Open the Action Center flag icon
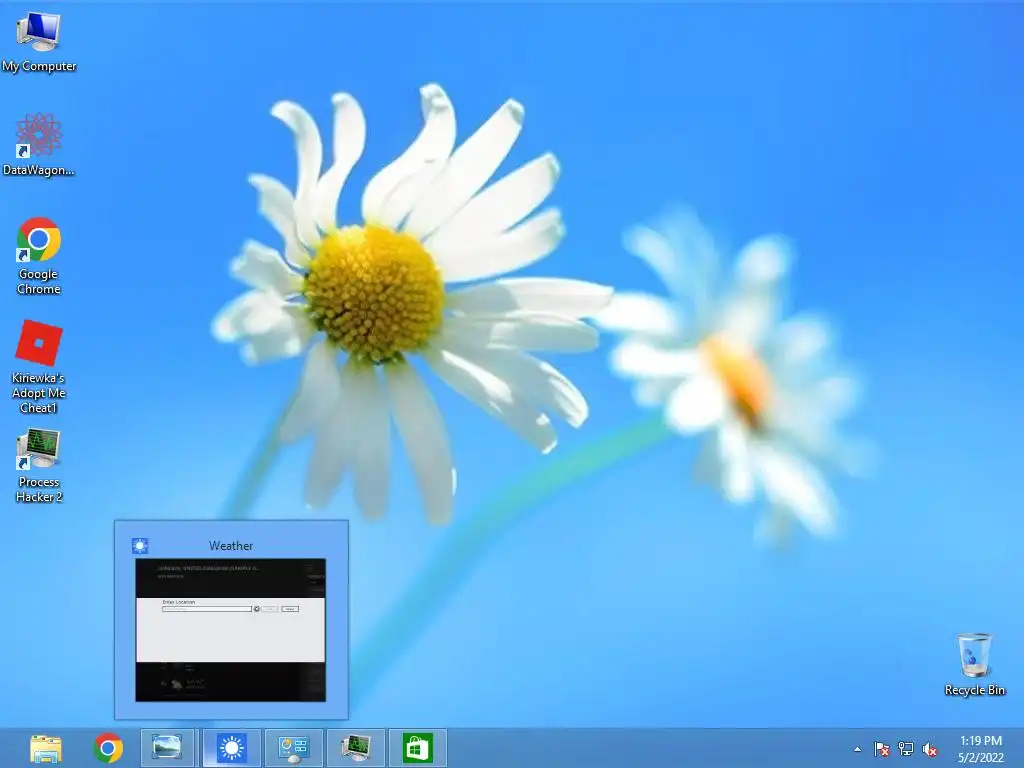This screenshot has height=768, width=1024. pyautogui.click(x=881, y=749)
